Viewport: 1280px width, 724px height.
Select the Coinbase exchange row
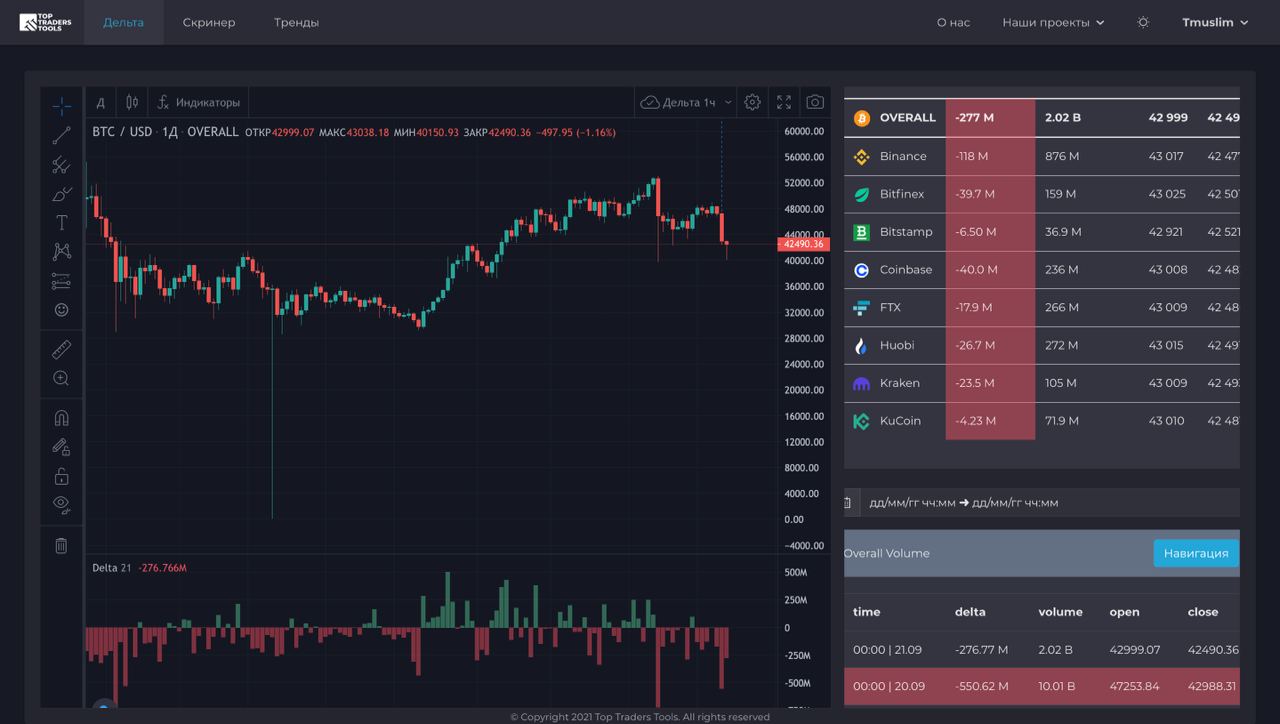(x=1042, y=270)
